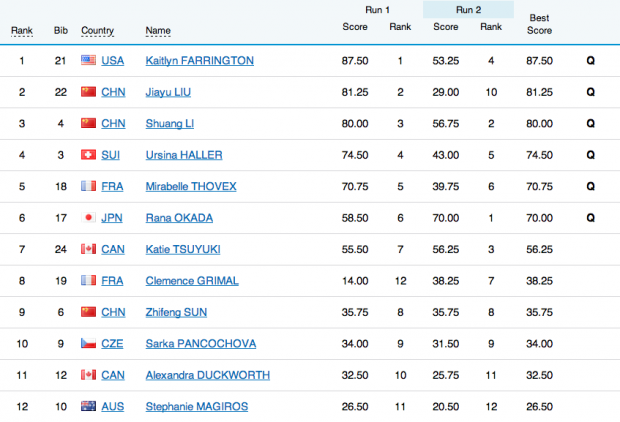Image resolution: width=620 pixels, height=422 pixels.
Task: Click the Best Score column header
Action: pyautogui.click(x=542, y=25)
